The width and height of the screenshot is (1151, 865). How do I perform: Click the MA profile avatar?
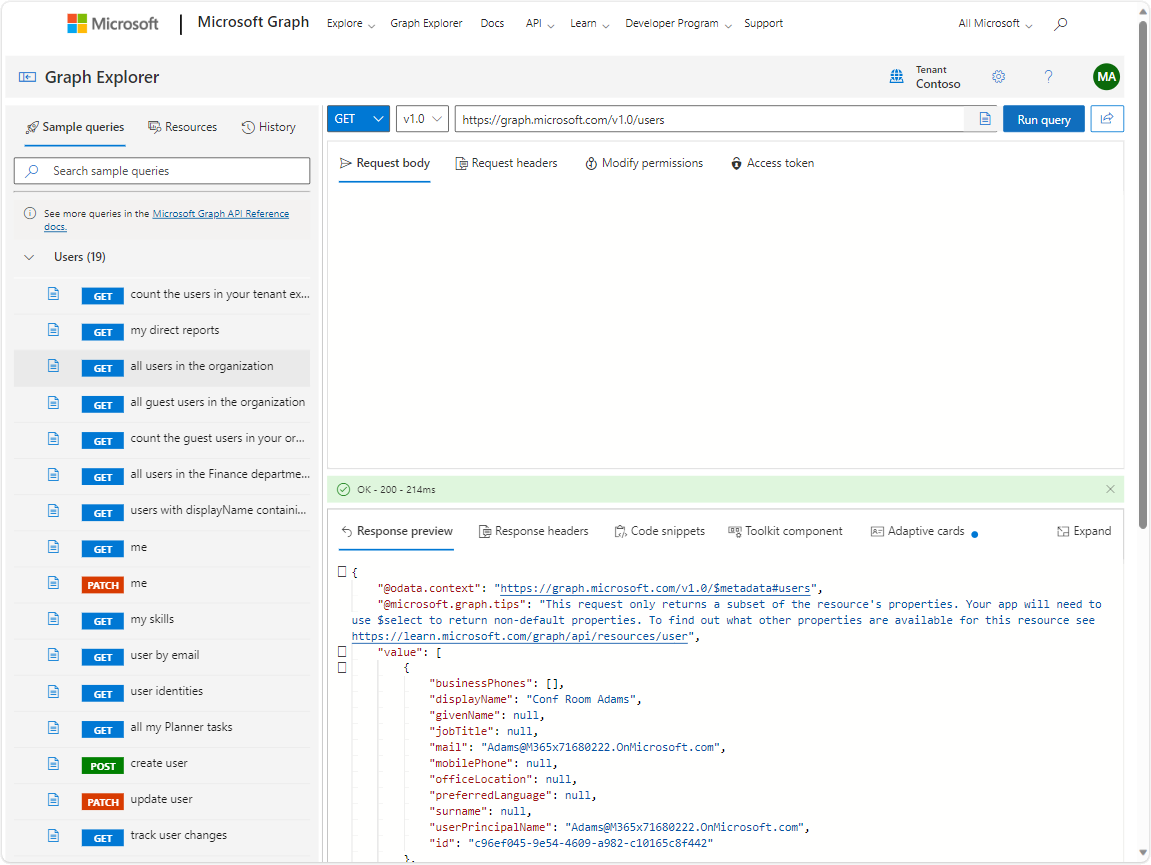click(x=1106, y=76)
